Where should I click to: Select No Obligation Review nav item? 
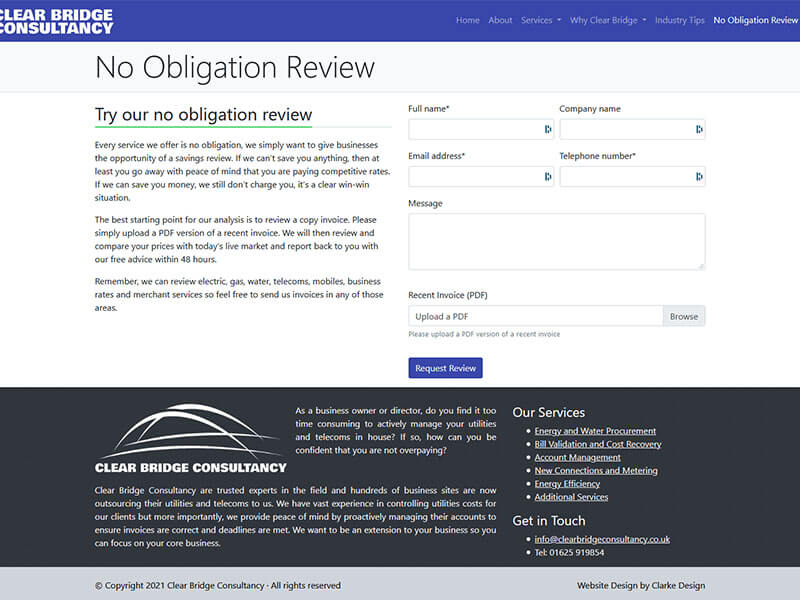click(x=756, y=20)
